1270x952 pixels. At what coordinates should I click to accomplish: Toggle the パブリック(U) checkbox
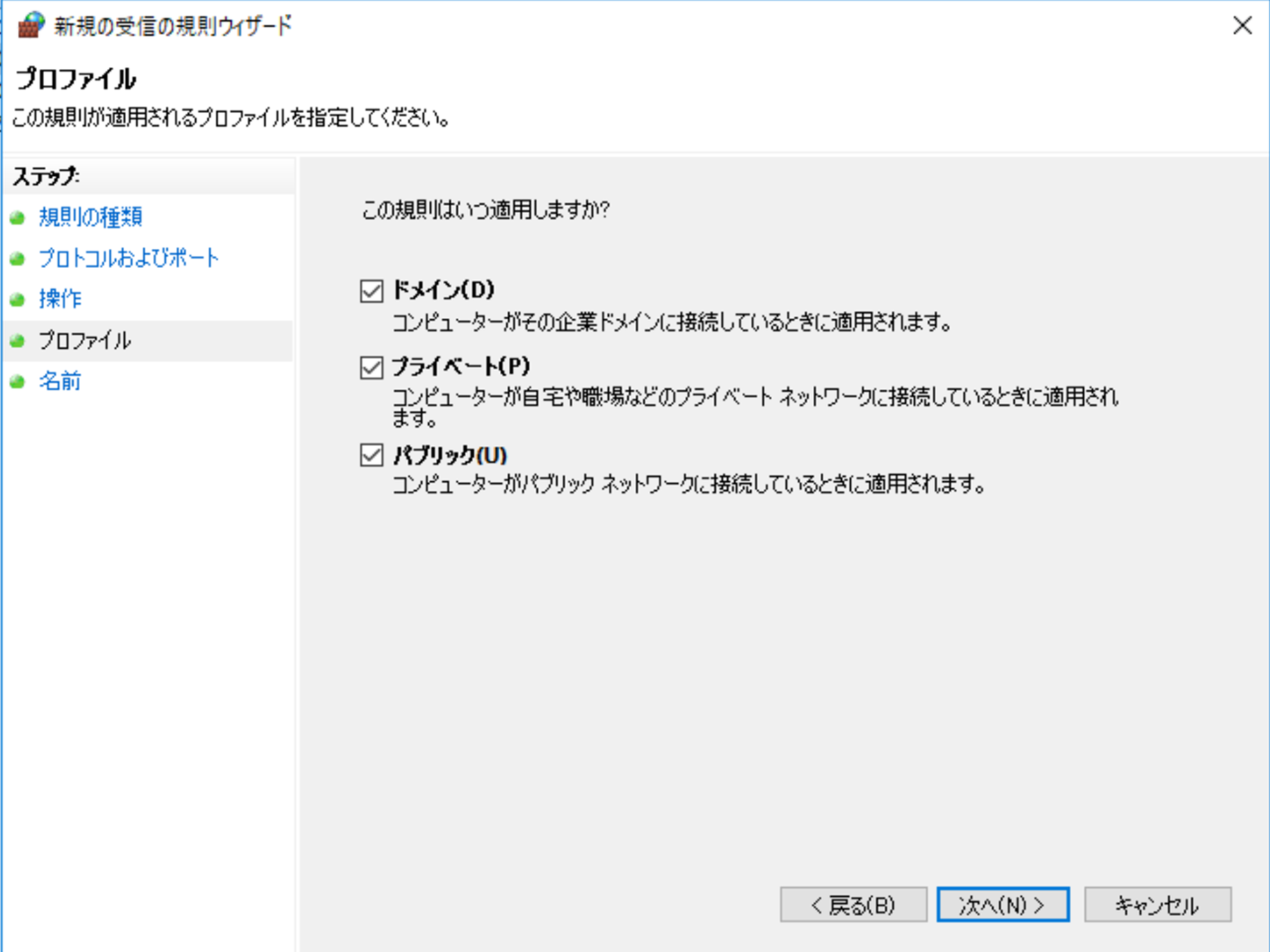370,455
